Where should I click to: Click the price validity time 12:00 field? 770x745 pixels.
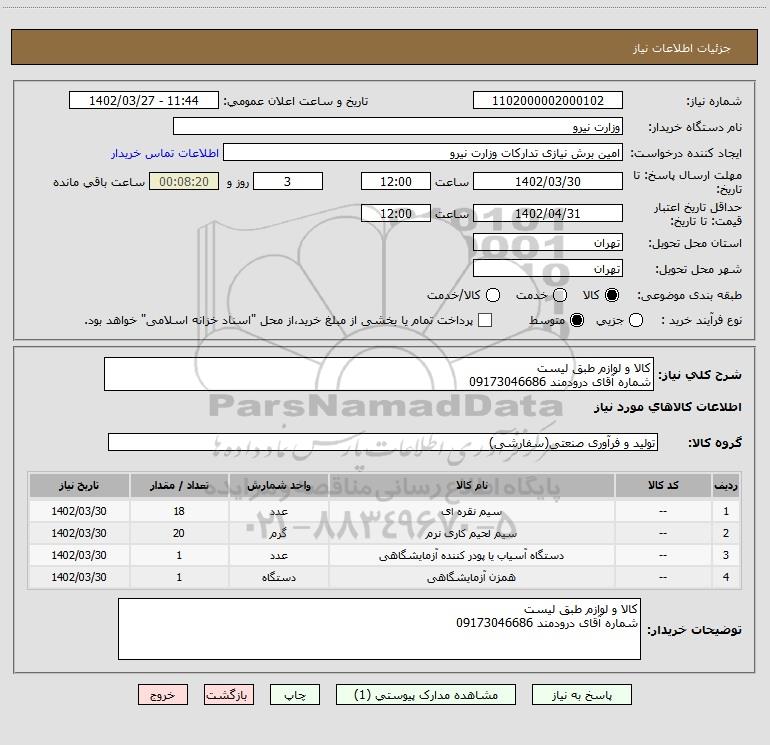point(396,213)
